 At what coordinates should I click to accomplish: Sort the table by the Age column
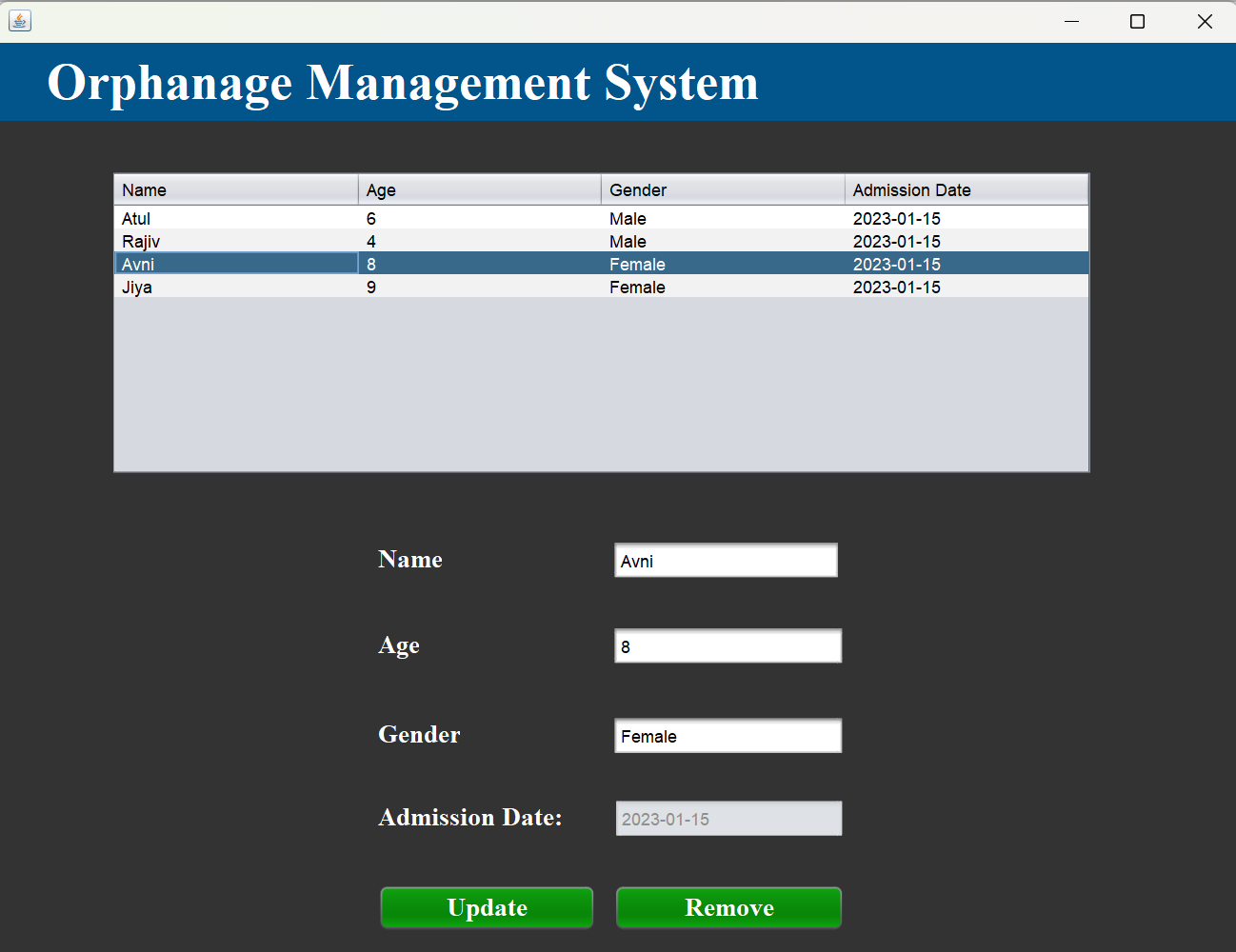[479, 189]
